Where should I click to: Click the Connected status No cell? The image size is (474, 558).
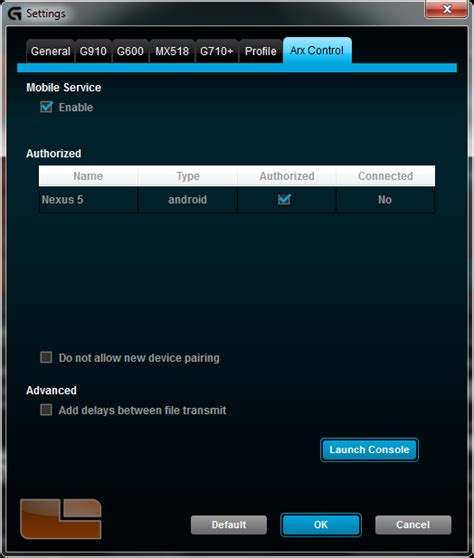point(385,200)
